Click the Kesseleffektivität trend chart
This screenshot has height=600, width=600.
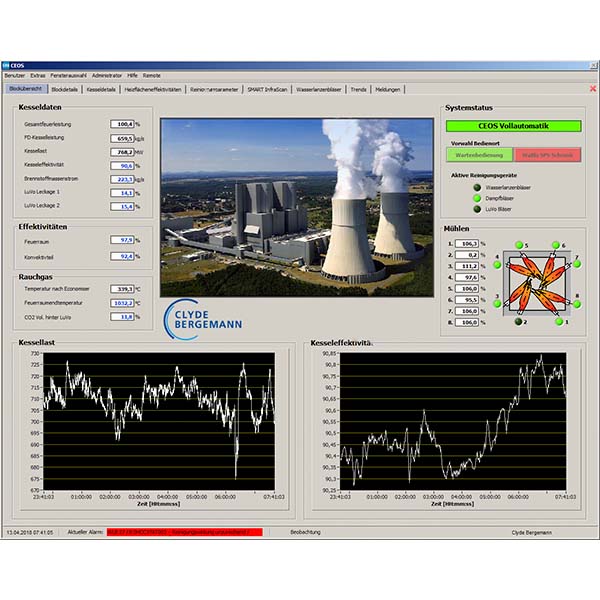[453, 421]
